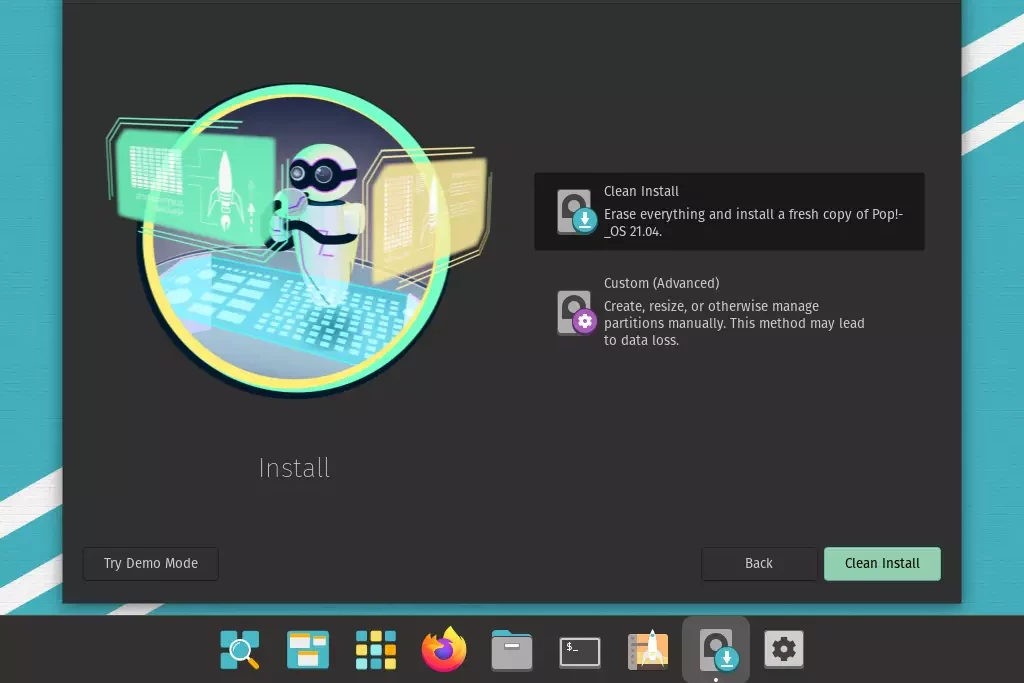Select the Clean Install option row
Viewport: 1024px width, 683px height.
tap(729, 212)
